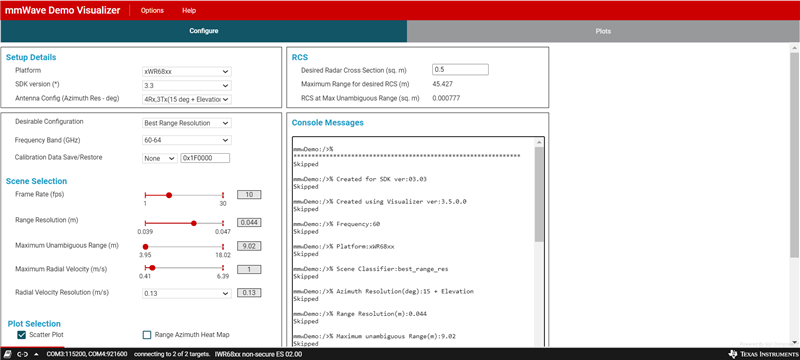
Task: Click the RCS value 0.000777
Action: [446, 98]
